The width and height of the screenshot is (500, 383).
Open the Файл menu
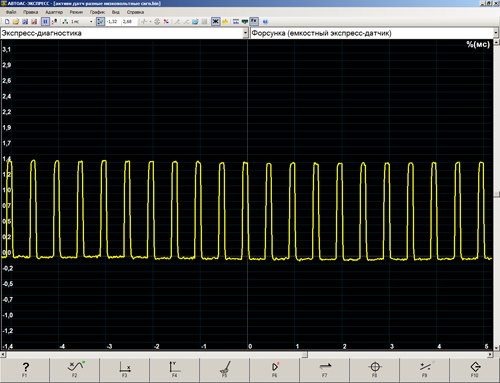coord(11,12)
